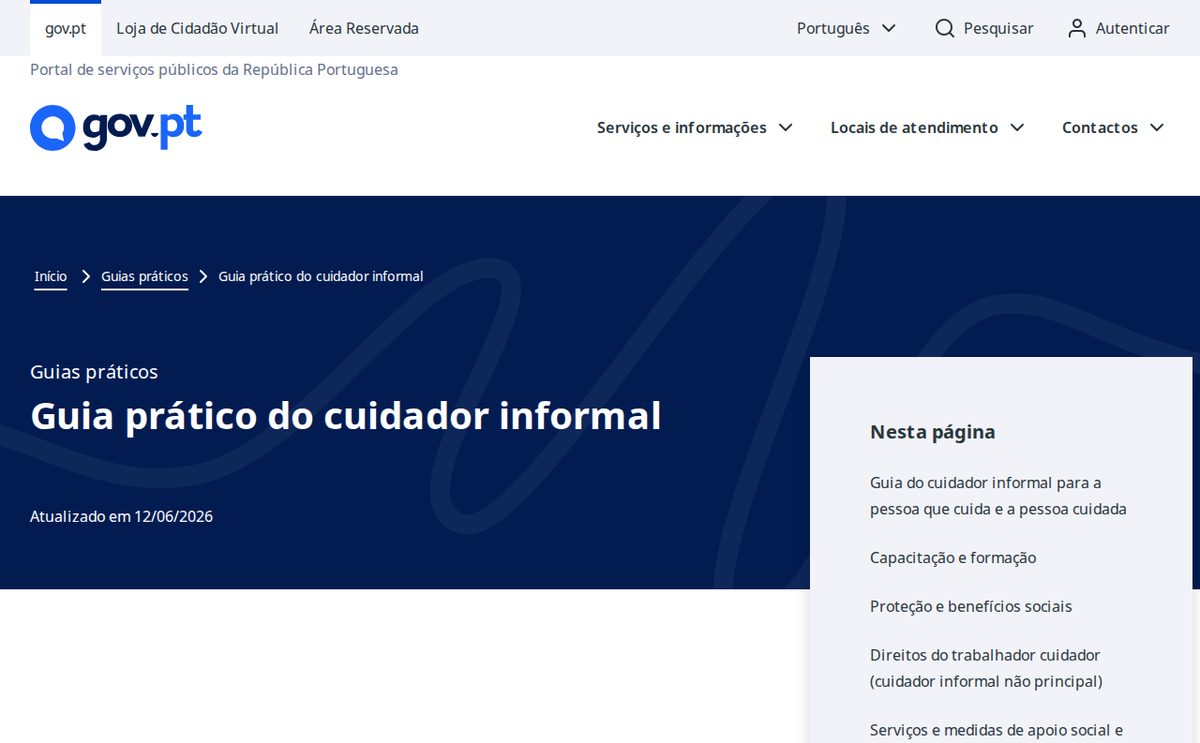
Task: Expand Locais de atendimento menu
Action: point(928,128)
